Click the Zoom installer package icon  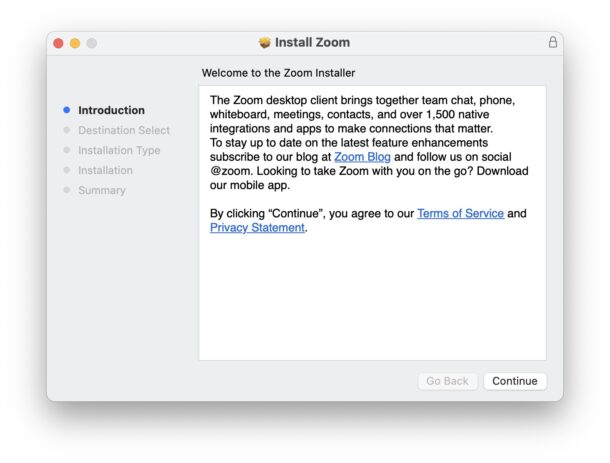[x=265, y=43]
